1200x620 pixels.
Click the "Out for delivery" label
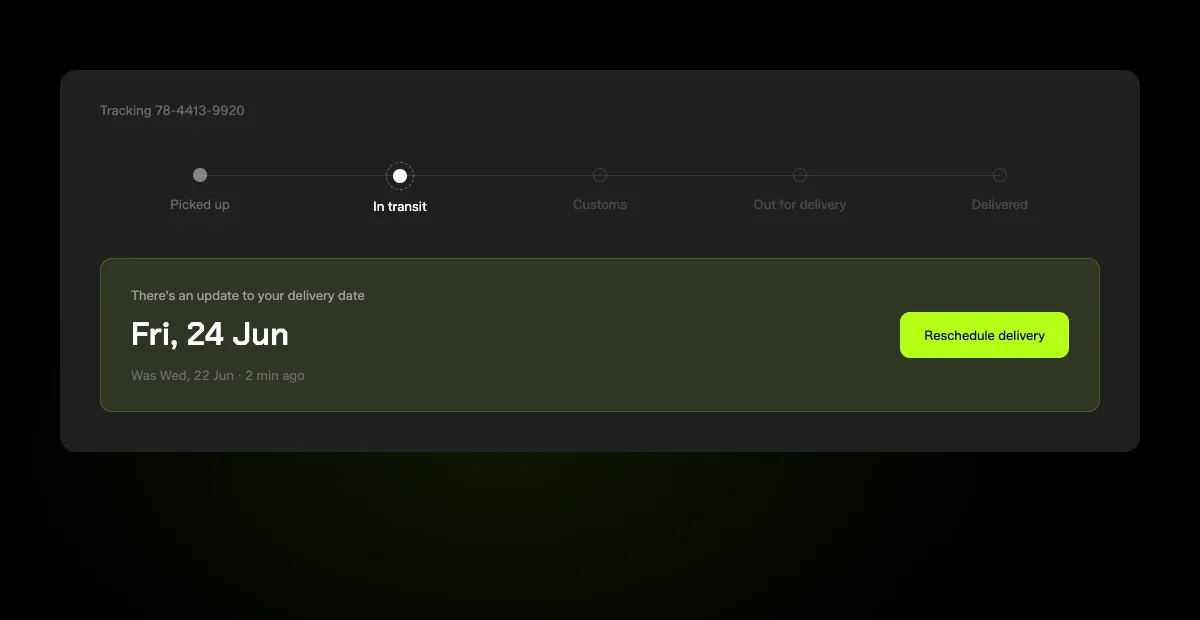click(800, 205)
